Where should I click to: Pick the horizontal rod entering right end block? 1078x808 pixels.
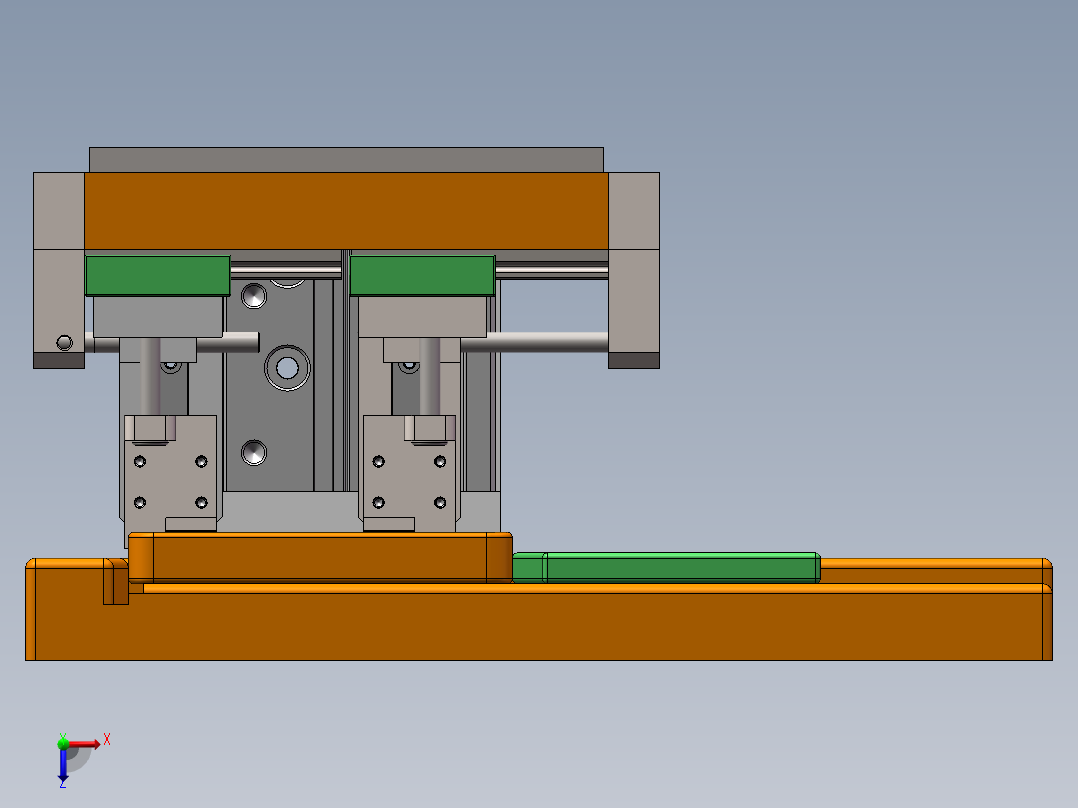534,342
